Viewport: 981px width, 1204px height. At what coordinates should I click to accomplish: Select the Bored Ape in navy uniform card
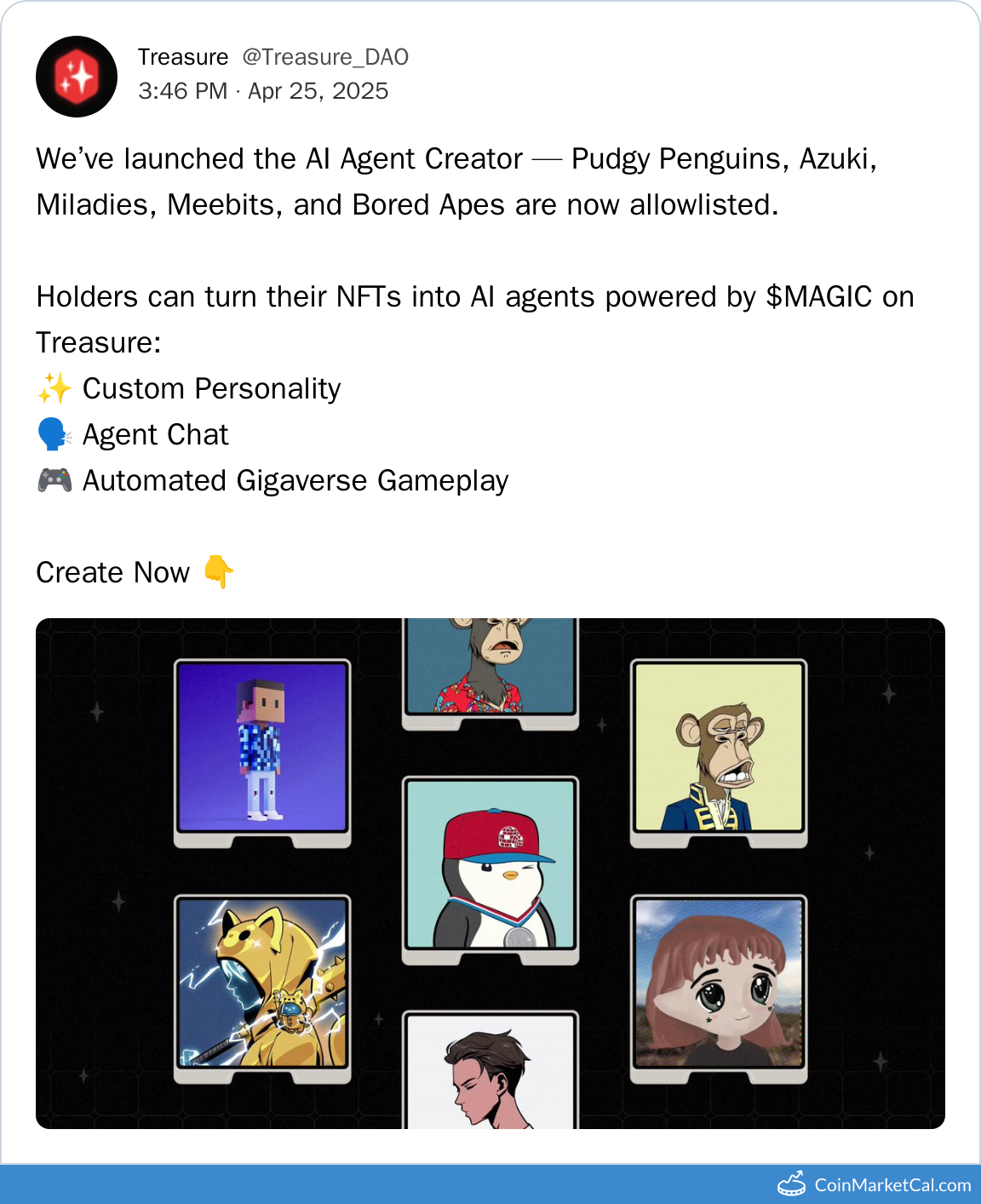click(x=719, y=754)
